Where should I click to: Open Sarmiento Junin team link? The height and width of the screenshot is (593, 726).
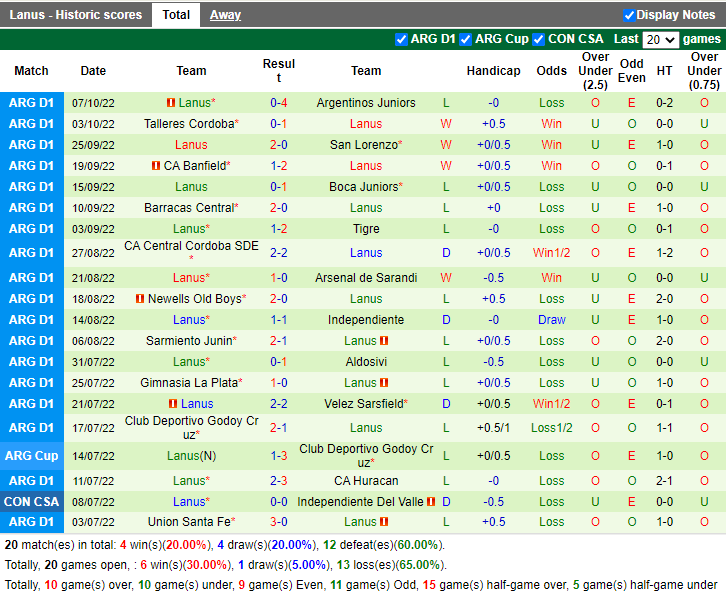[x=189, y=341]
